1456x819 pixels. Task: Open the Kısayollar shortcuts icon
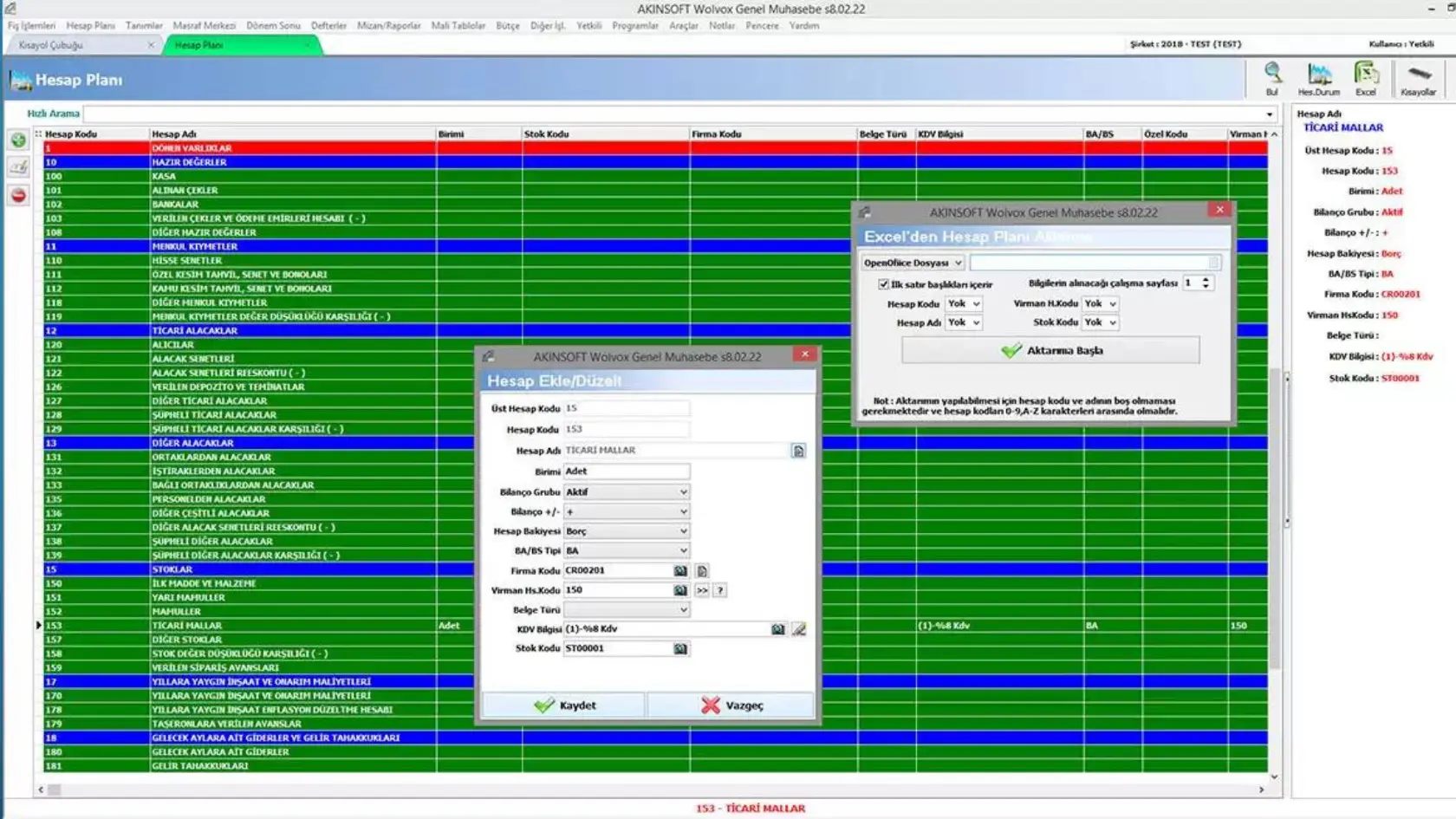coord(1419,78)
